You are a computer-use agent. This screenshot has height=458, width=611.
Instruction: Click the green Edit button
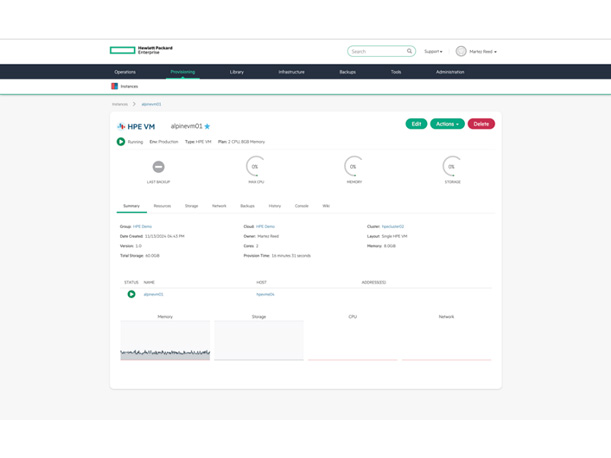(416, 124)
